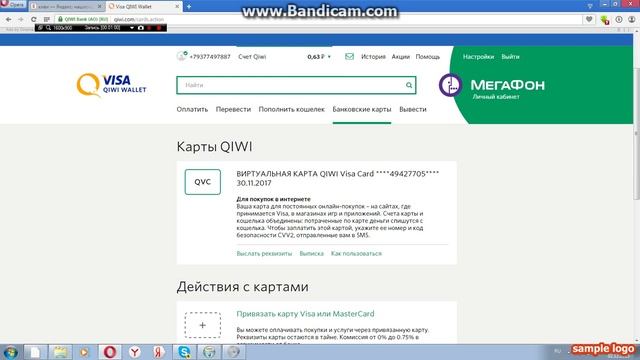This screenshot has width=640, height=360.
Task: Select the Оплатить menu item
Action: click(x=192, y=109)
